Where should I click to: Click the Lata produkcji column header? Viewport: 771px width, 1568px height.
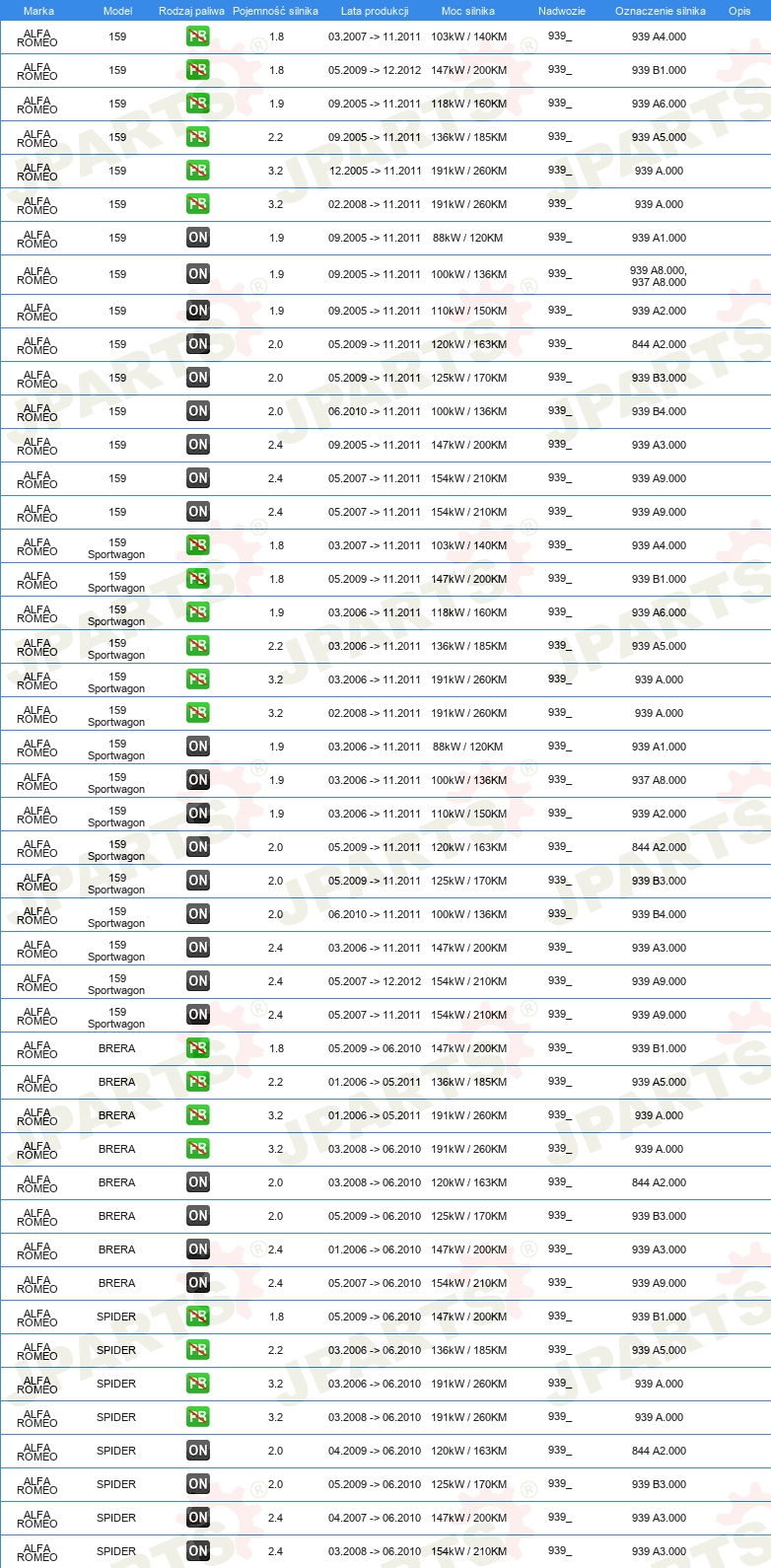(x=375, y=11)
